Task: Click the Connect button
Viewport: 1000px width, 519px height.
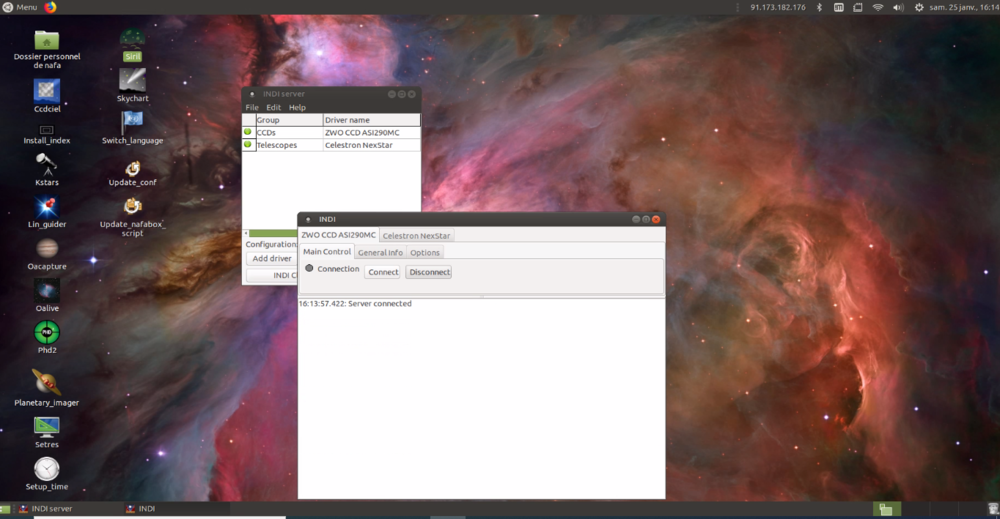Action: pyautogui.click(x=383, y=272)
